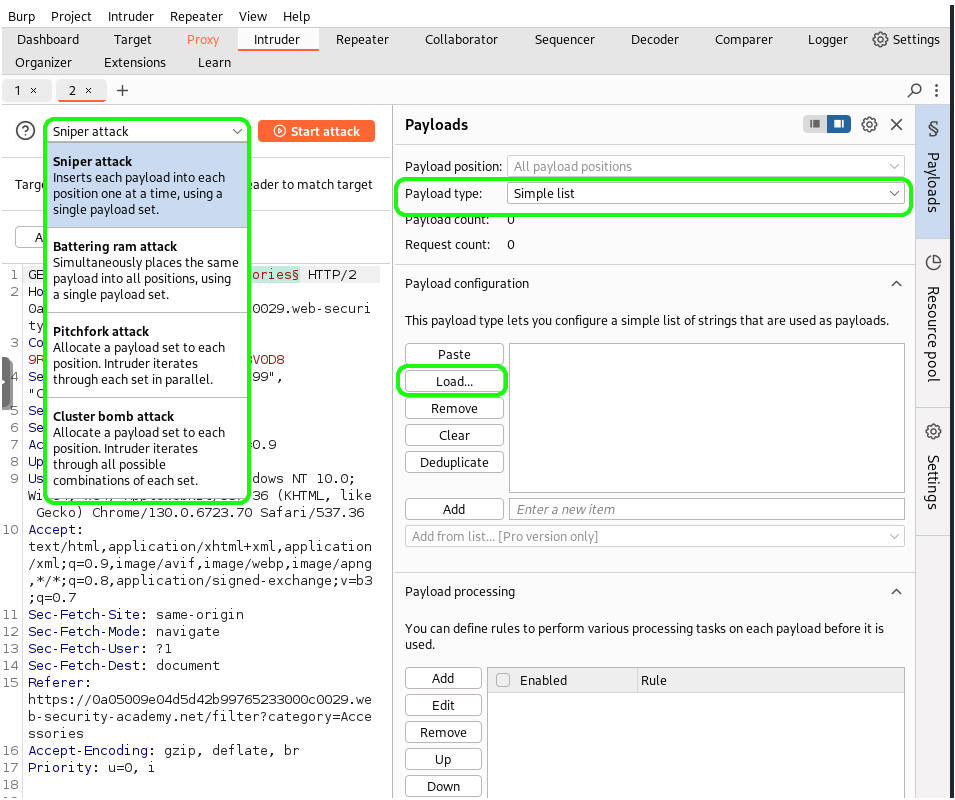955x800 pixels.
Task: Select the Pitchfork attack option
Action: click(x=147, y=356)
